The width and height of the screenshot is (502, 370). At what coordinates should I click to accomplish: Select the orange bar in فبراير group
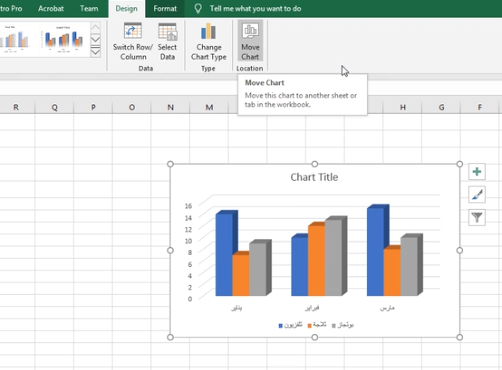point(316,260)
